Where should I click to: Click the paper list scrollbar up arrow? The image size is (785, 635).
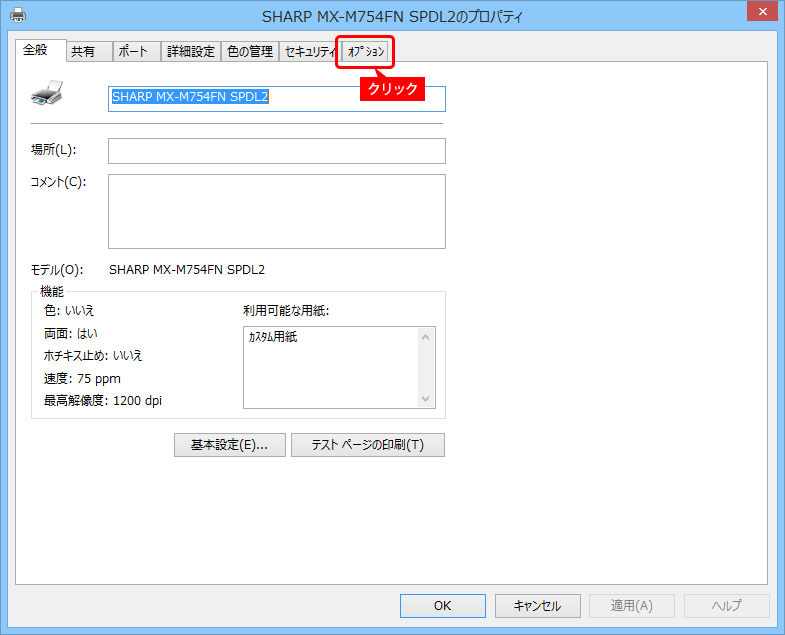pos(427,337)
